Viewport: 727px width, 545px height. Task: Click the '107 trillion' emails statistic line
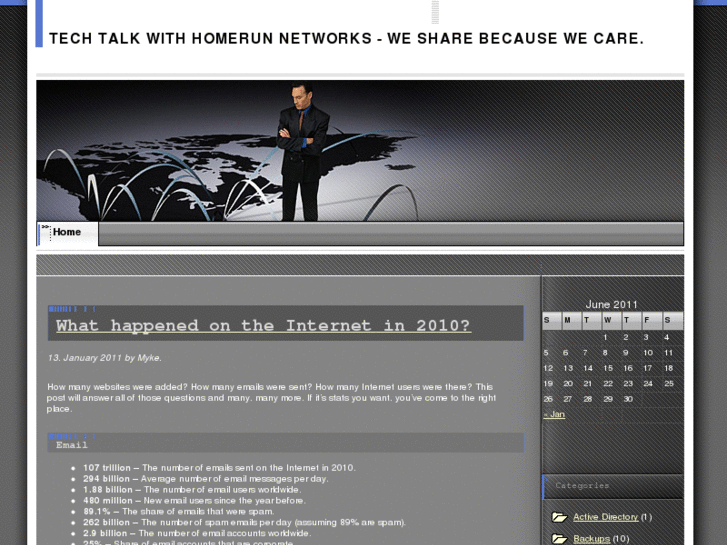pyautogui.click(x=219, y=468)
